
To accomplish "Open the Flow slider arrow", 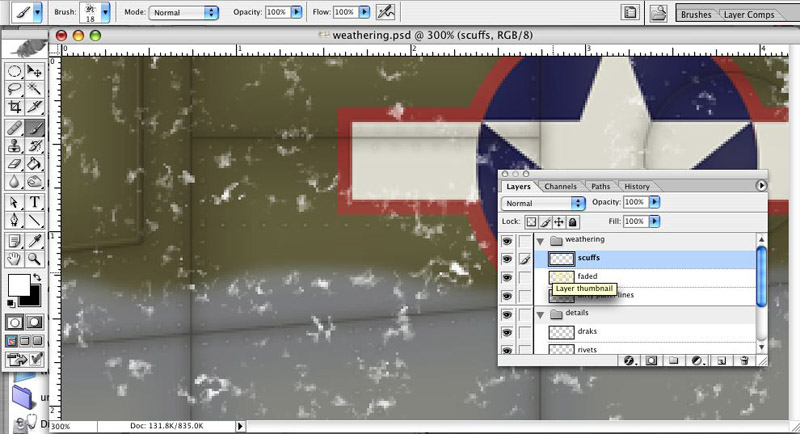I will (x=364, y=12).
